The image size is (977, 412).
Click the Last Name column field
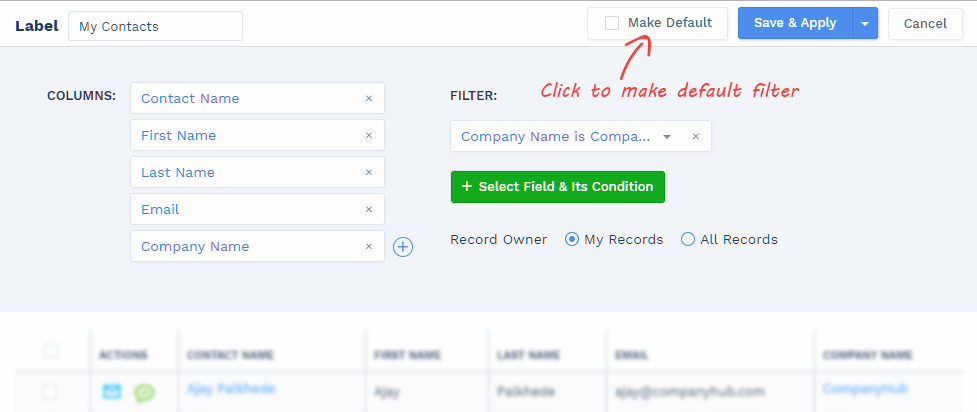pyautogui.click(x=257, y=172)
